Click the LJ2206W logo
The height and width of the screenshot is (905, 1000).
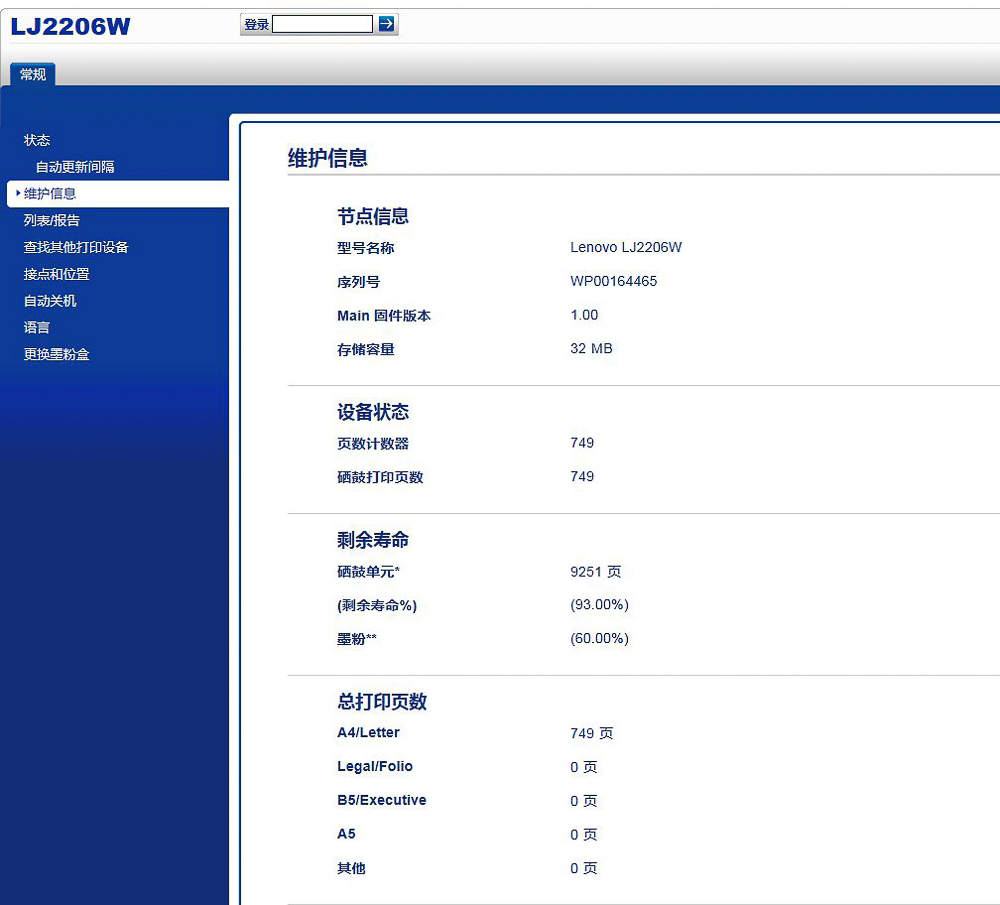tap(68, 26)
